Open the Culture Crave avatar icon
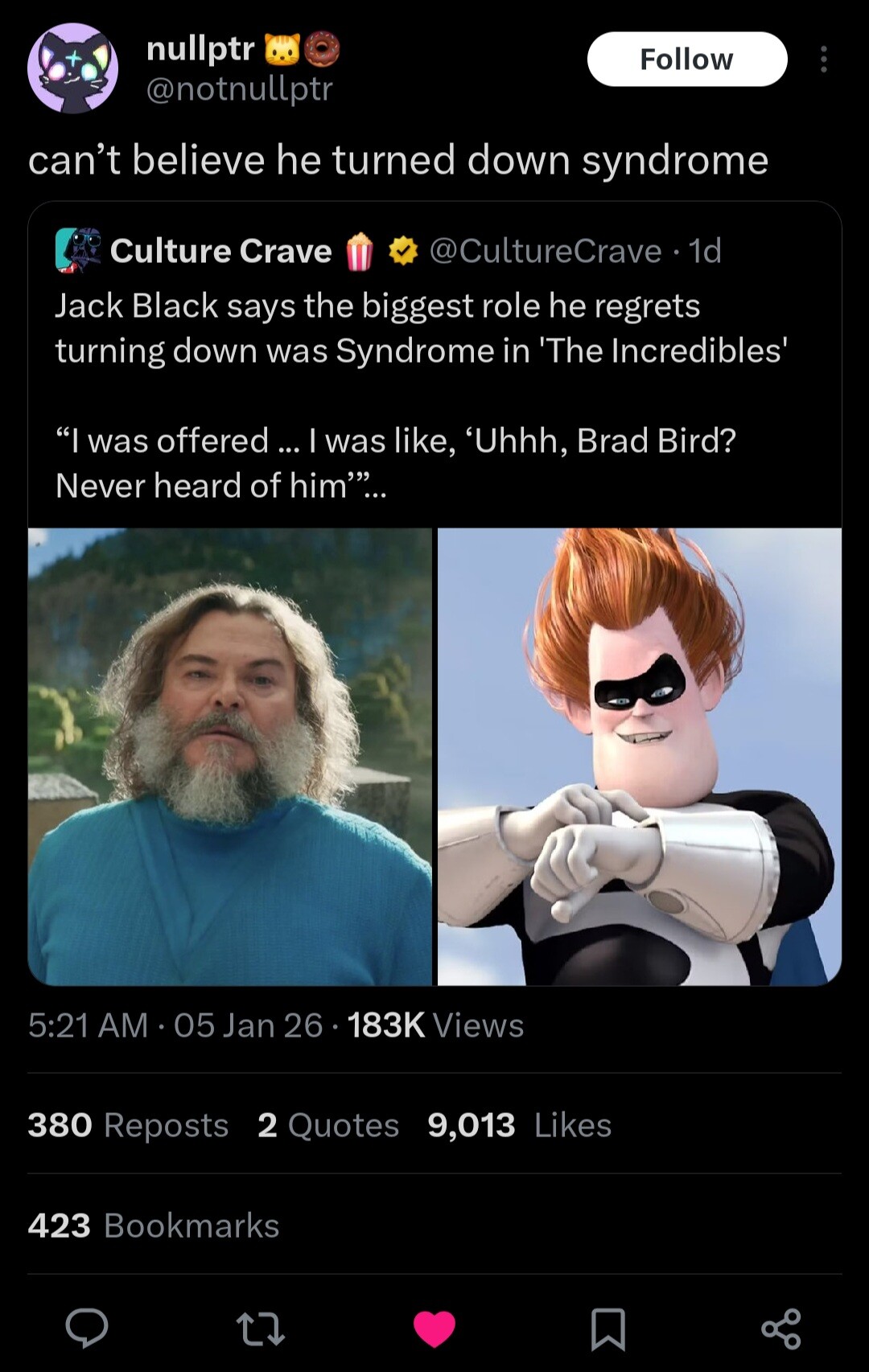Image resolution: width=869 pixels, height=1372 pixels. coord(78,249)
